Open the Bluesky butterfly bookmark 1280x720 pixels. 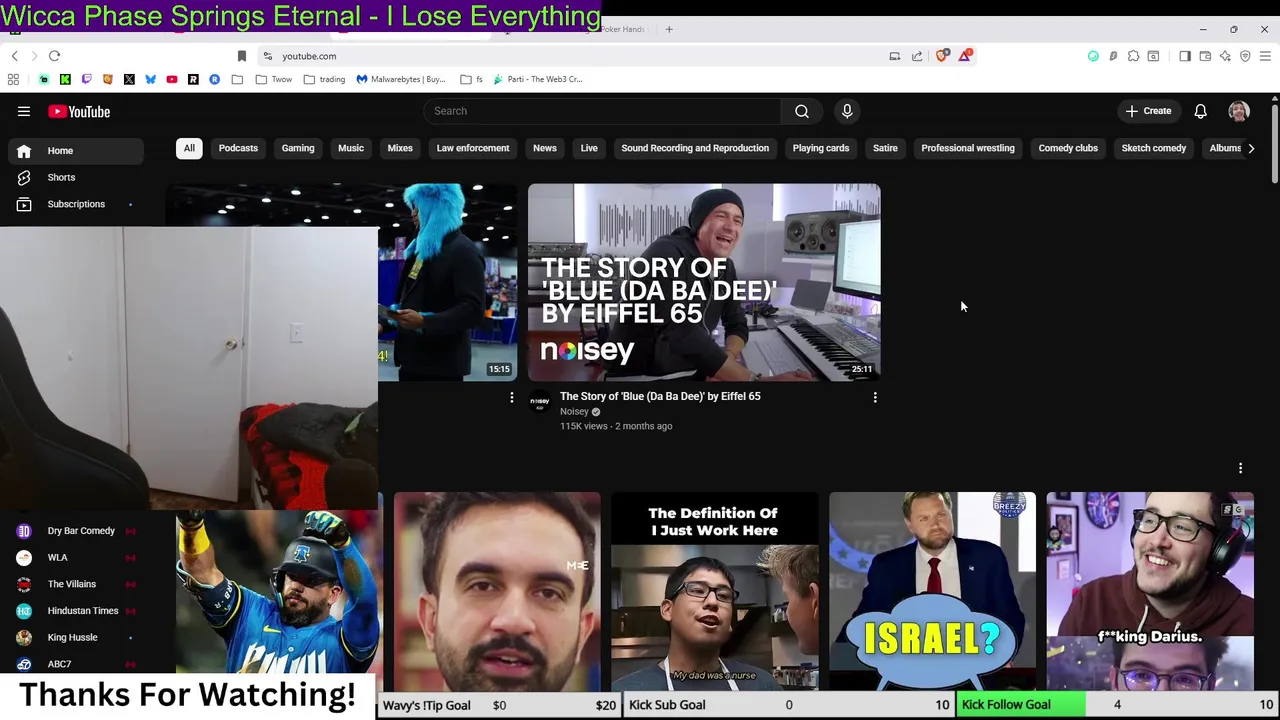(150, 79)
